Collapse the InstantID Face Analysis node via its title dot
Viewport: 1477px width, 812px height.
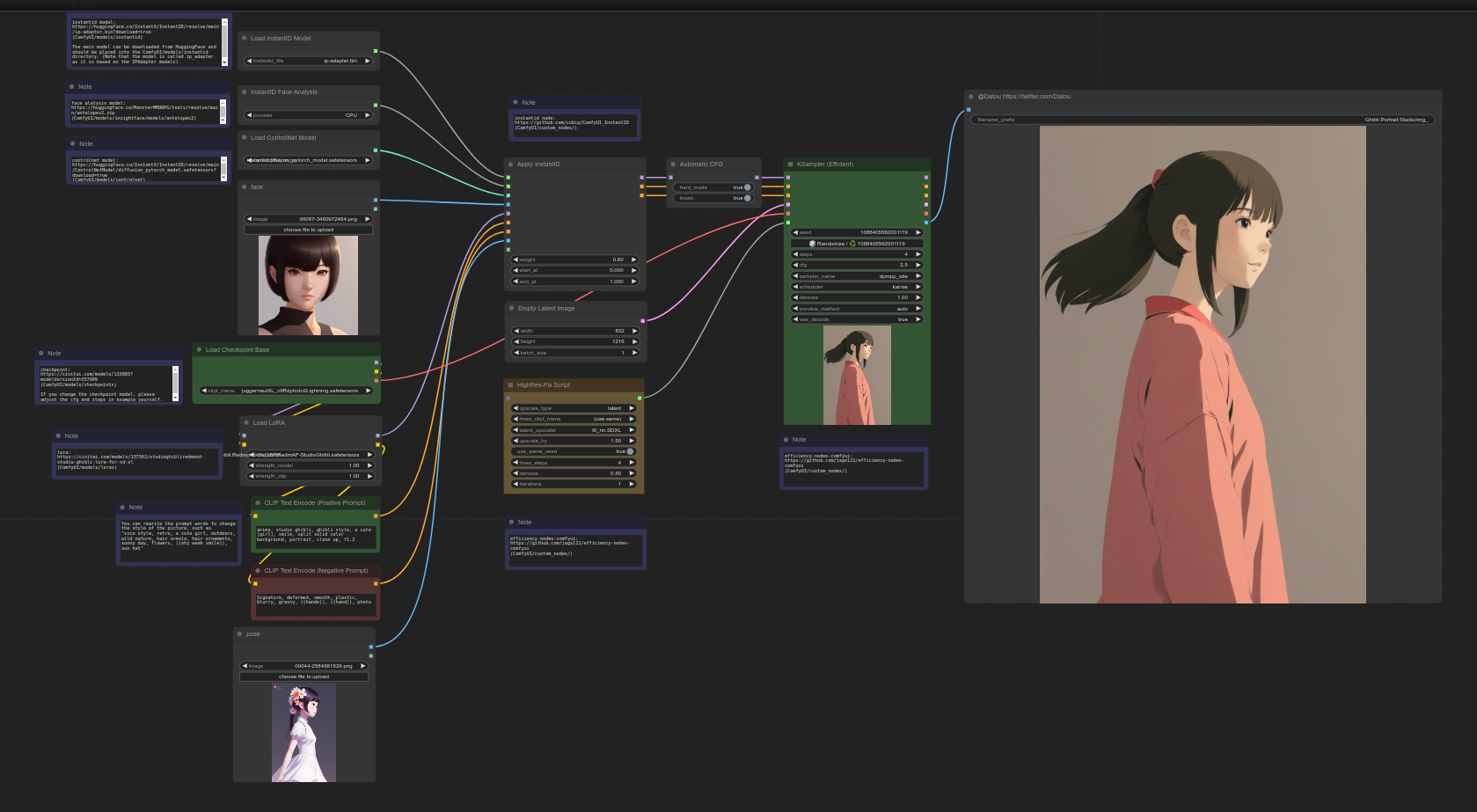[245, 91]
